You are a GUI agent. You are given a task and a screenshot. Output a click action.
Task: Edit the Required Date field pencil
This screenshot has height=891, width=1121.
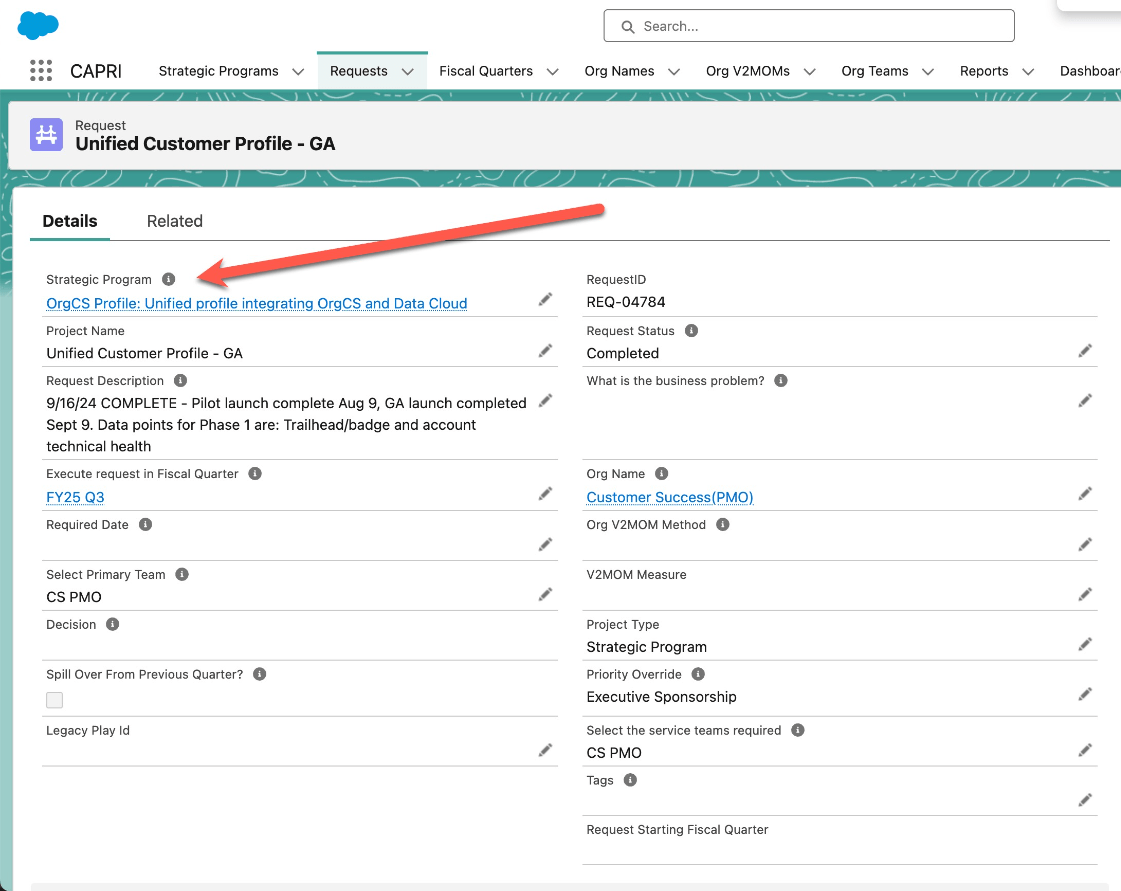545,545
